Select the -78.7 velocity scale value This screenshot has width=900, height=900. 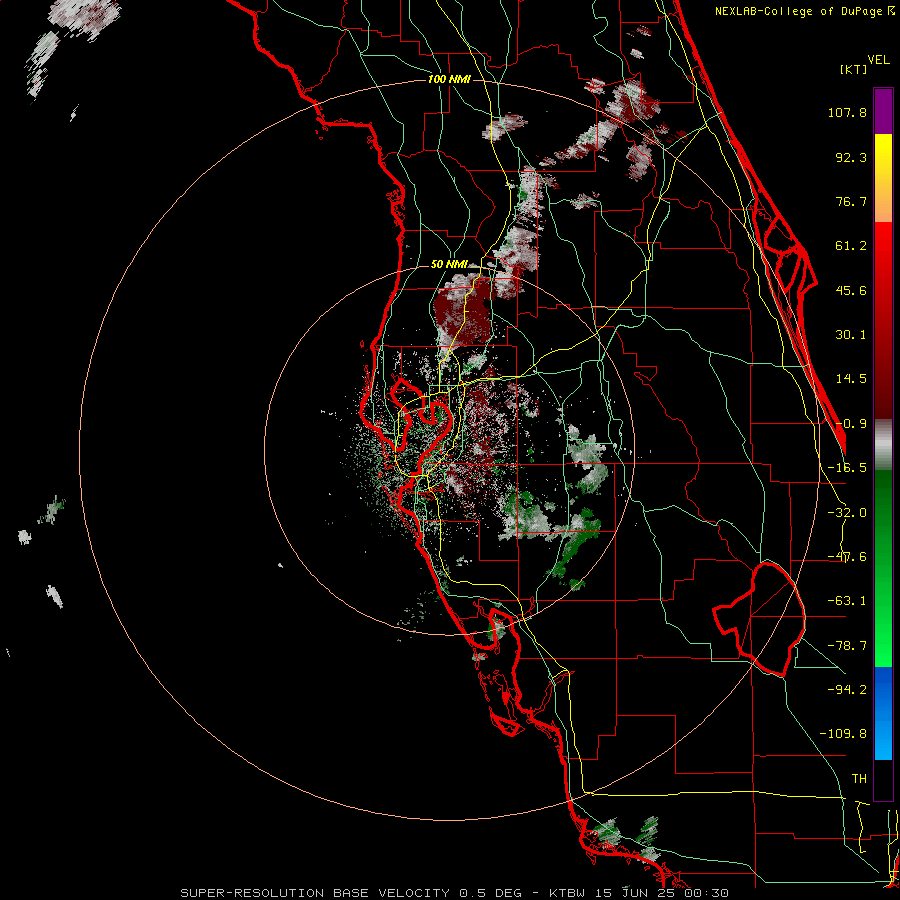[847, 646]
